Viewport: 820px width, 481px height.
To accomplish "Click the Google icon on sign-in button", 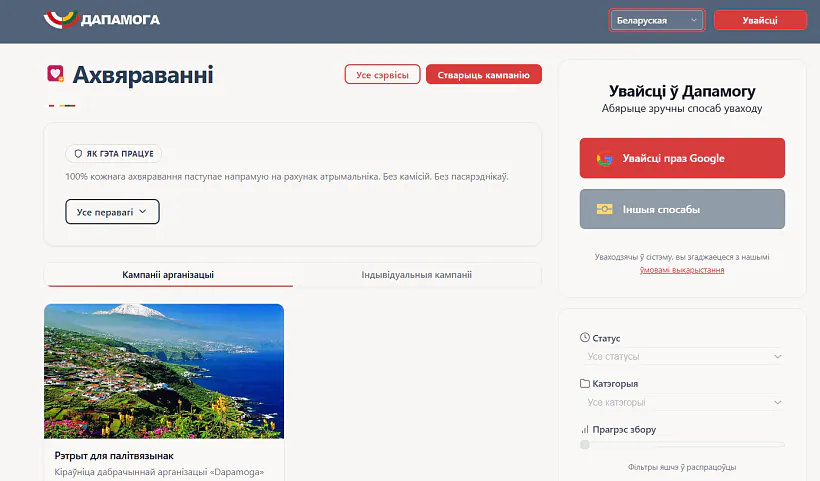I will click(604, 158).
